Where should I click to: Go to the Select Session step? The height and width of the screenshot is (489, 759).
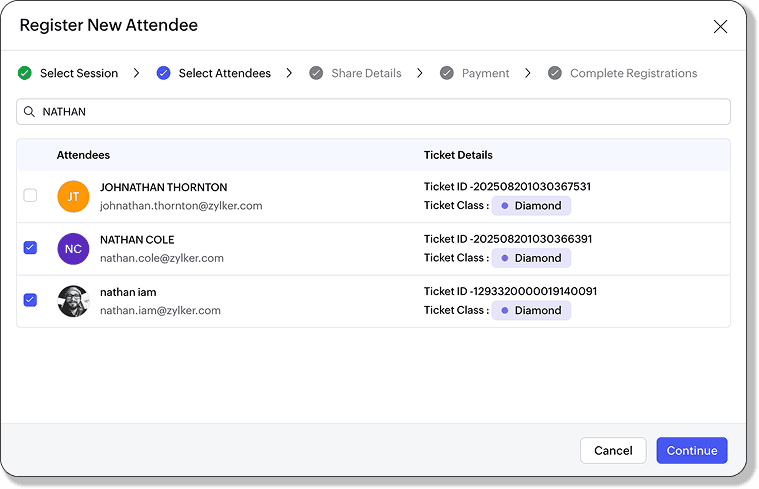[79, 73]
